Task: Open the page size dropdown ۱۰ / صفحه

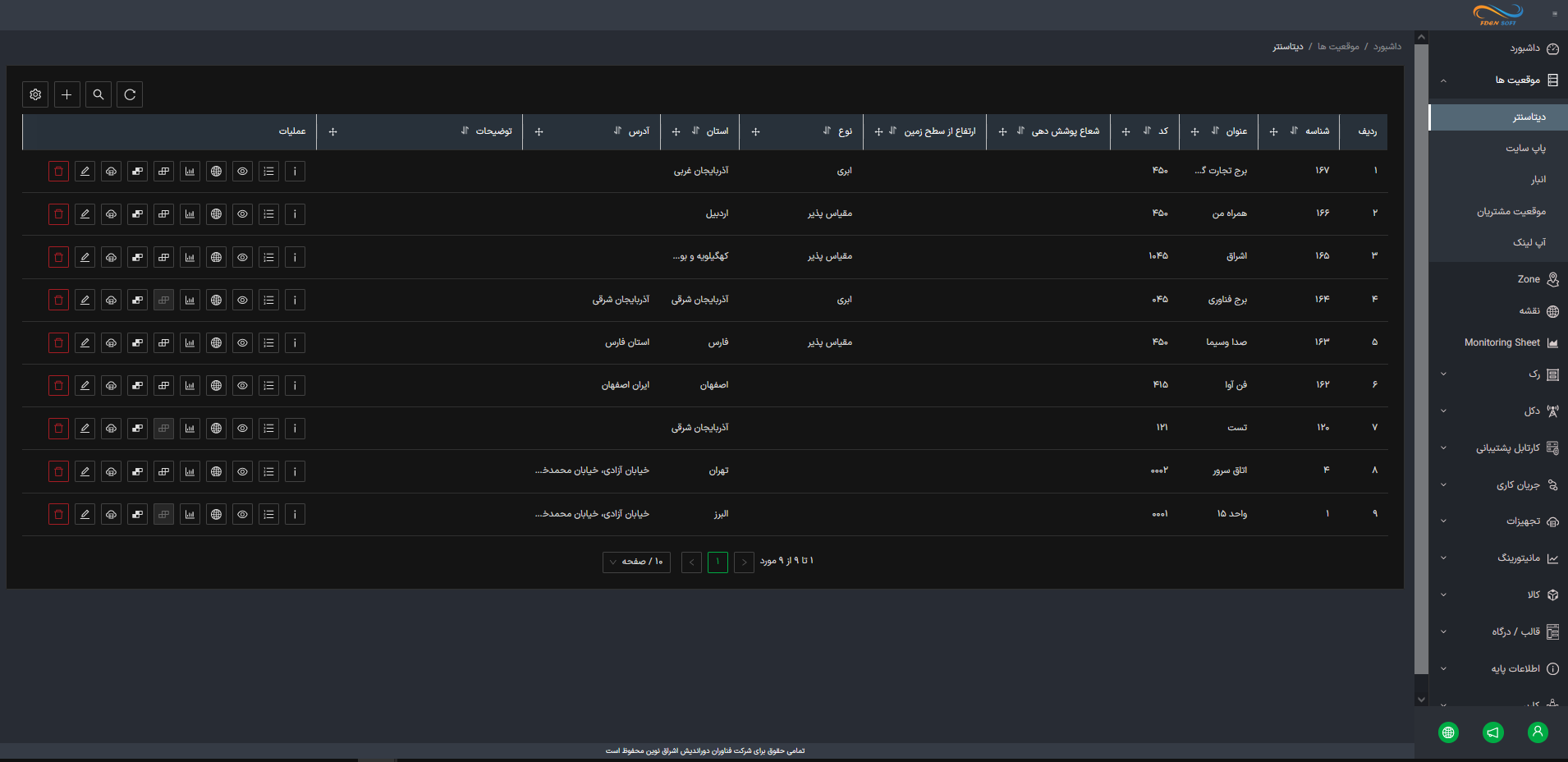Action: [x=636, y=562]
